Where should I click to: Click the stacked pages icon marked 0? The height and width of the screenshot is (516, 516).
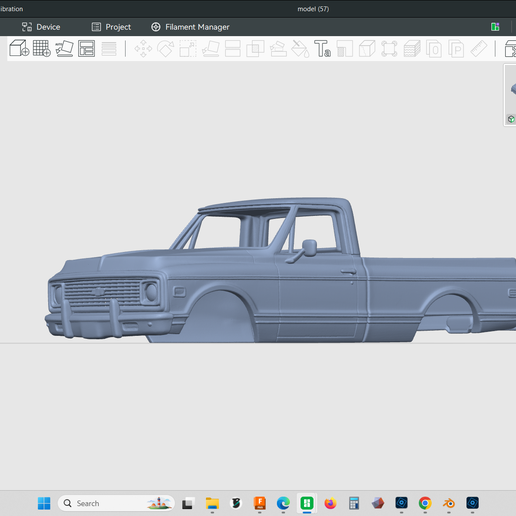pyautogui.click(x=434, y=49)
